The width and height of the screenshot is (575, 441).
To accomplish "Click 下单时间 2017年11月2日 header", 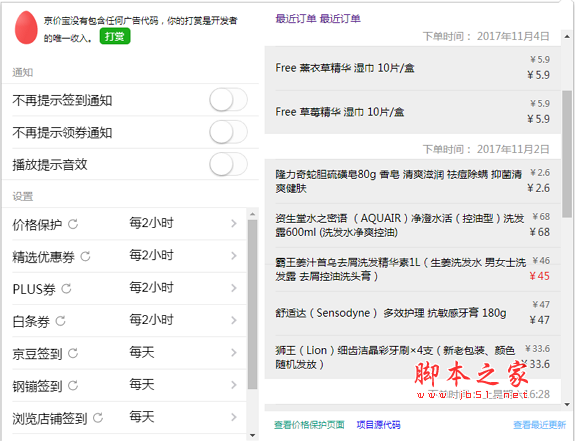I will tap(486, 149).
